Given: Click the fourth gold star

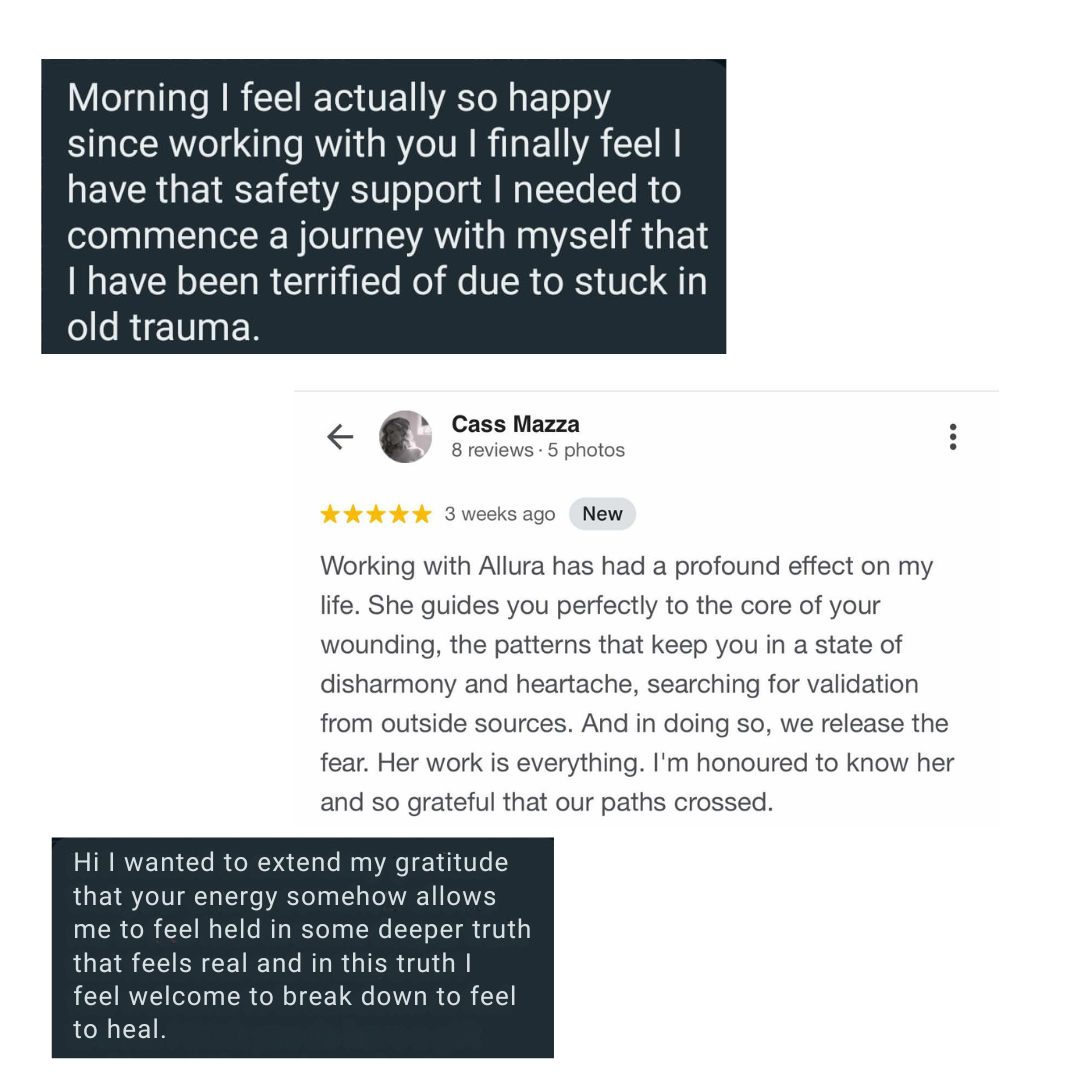Looking at the screenshot, I should pos(399,514).
